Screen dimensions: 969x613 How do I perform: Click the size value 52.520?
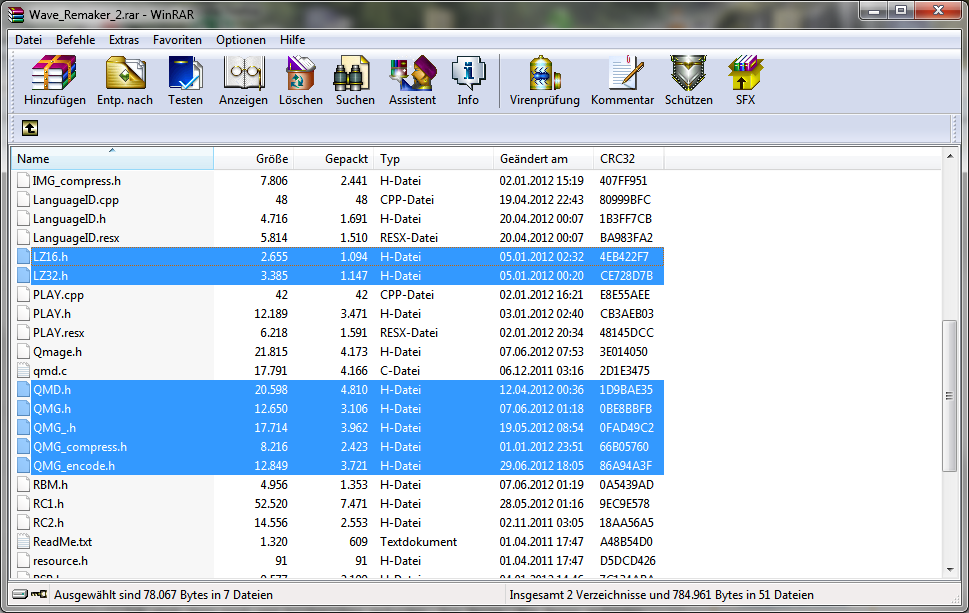(271, 504)
